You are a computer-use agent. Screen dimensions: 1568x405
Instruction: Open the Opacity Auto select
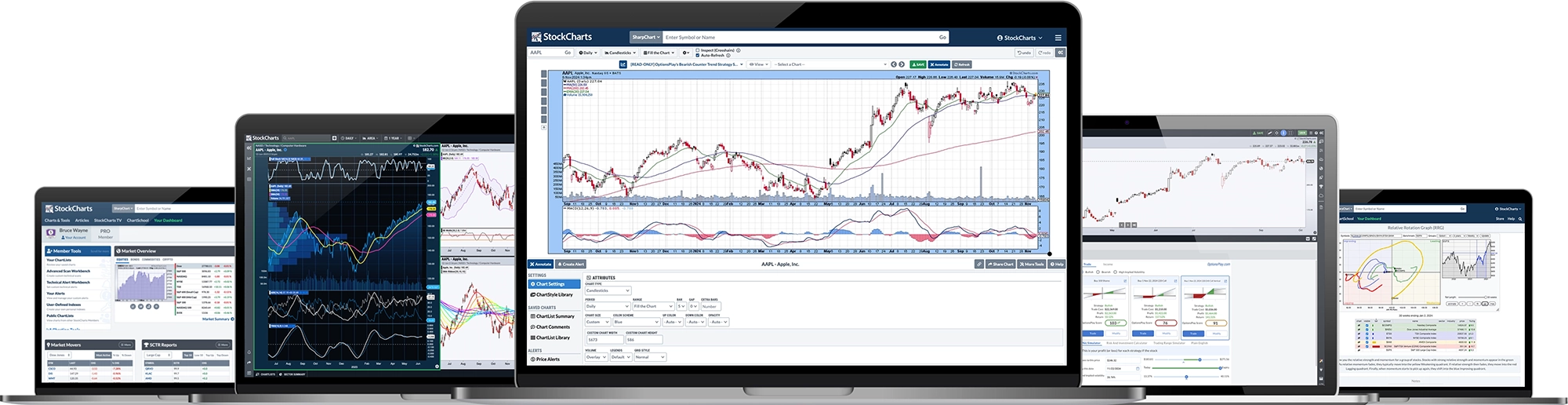tap(718, 322)
